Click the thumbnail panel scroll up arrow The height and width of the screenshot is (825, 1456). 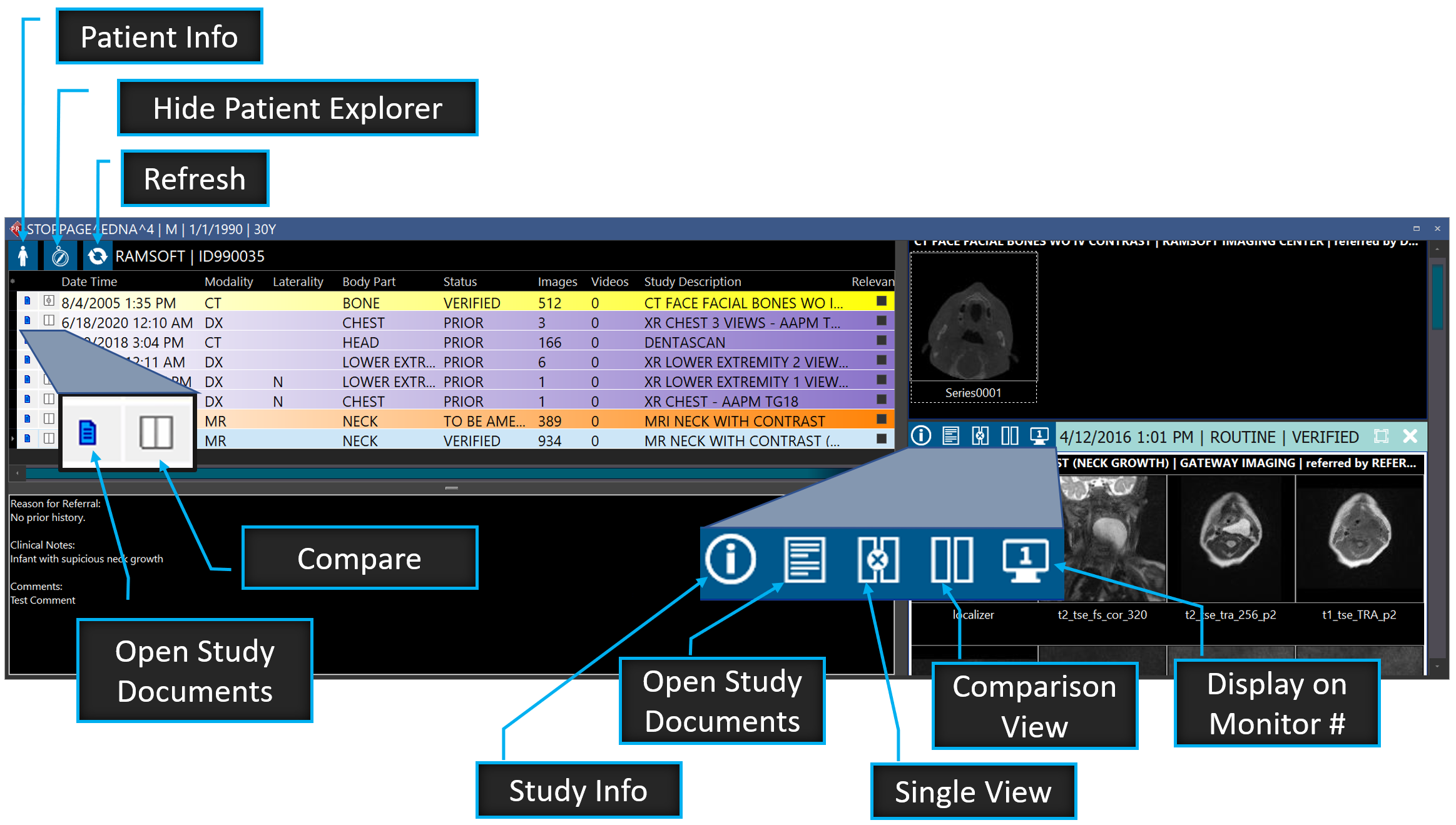[1437, 249]
